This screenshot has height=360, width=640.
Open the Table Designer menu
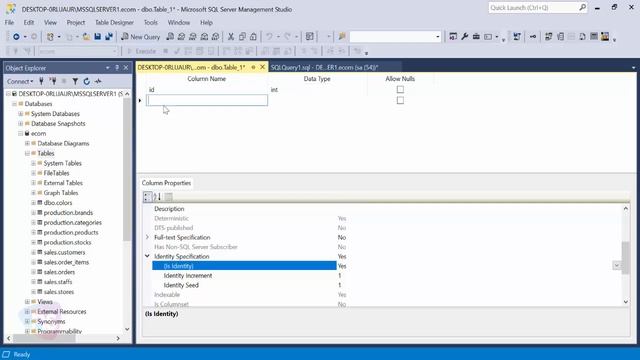[x=114, y=22]
